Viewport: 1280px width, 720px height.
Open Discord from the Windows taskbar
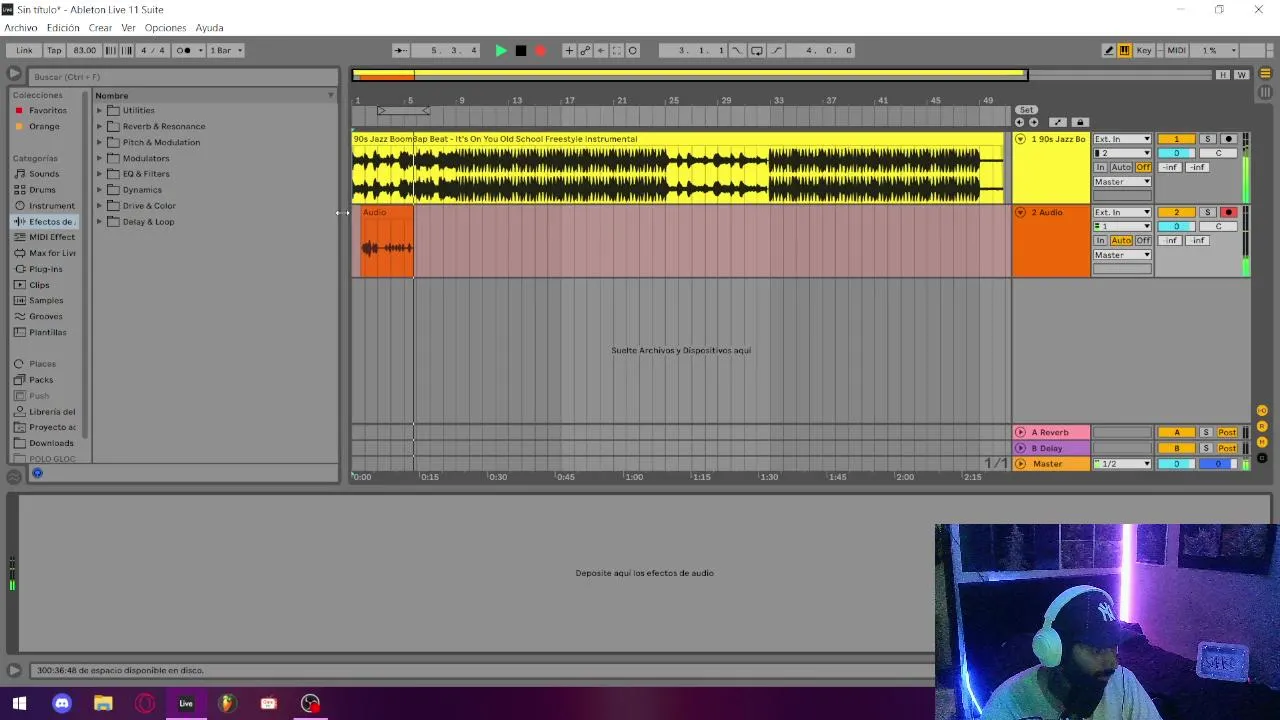tap(62, 703)
